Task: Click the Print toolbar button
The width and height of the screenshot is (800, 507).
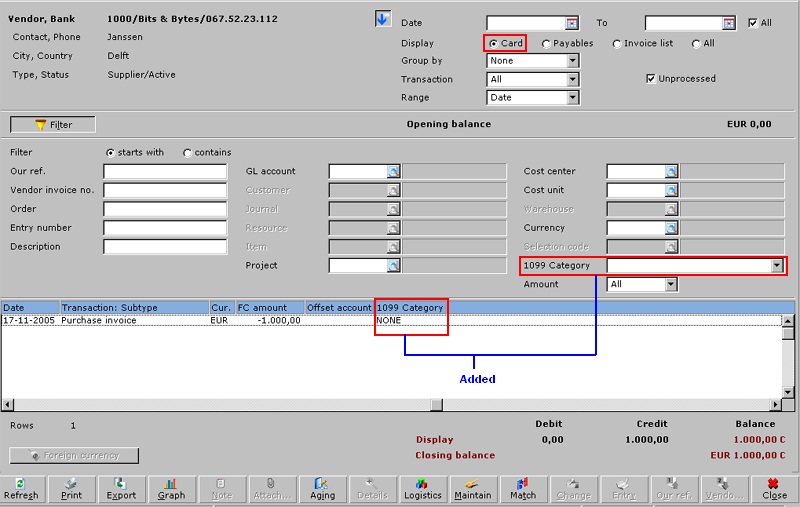Action: (x=71, y=490)
